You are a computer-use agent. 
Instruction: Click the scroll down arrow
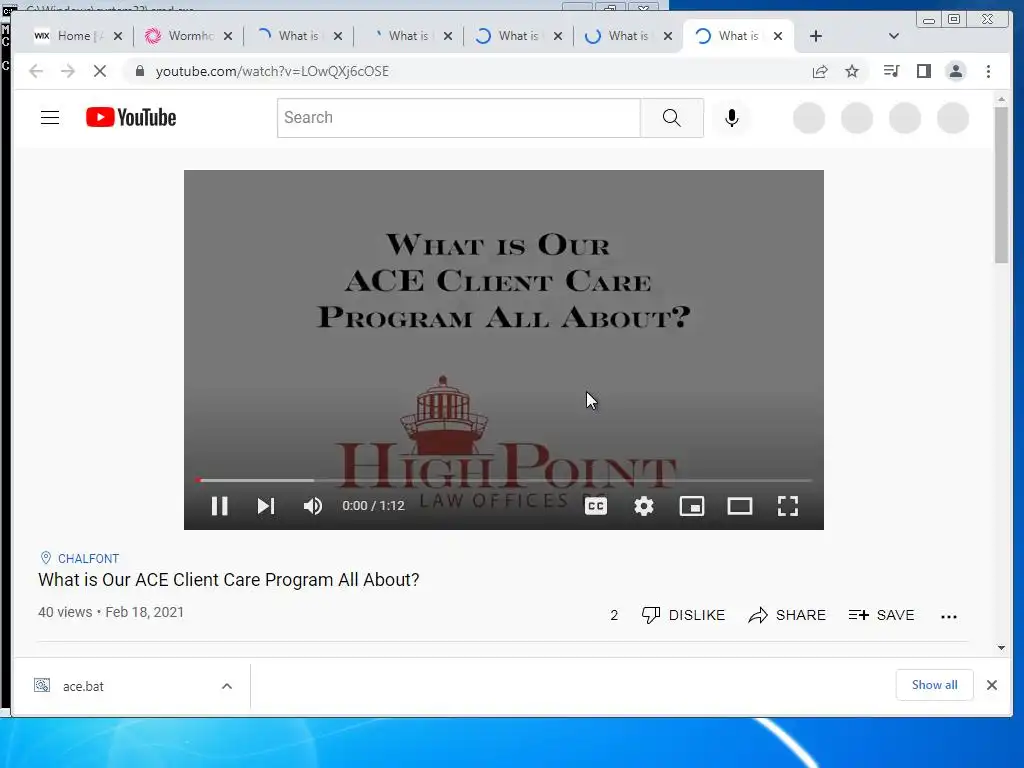click(x=1001, y=648)
